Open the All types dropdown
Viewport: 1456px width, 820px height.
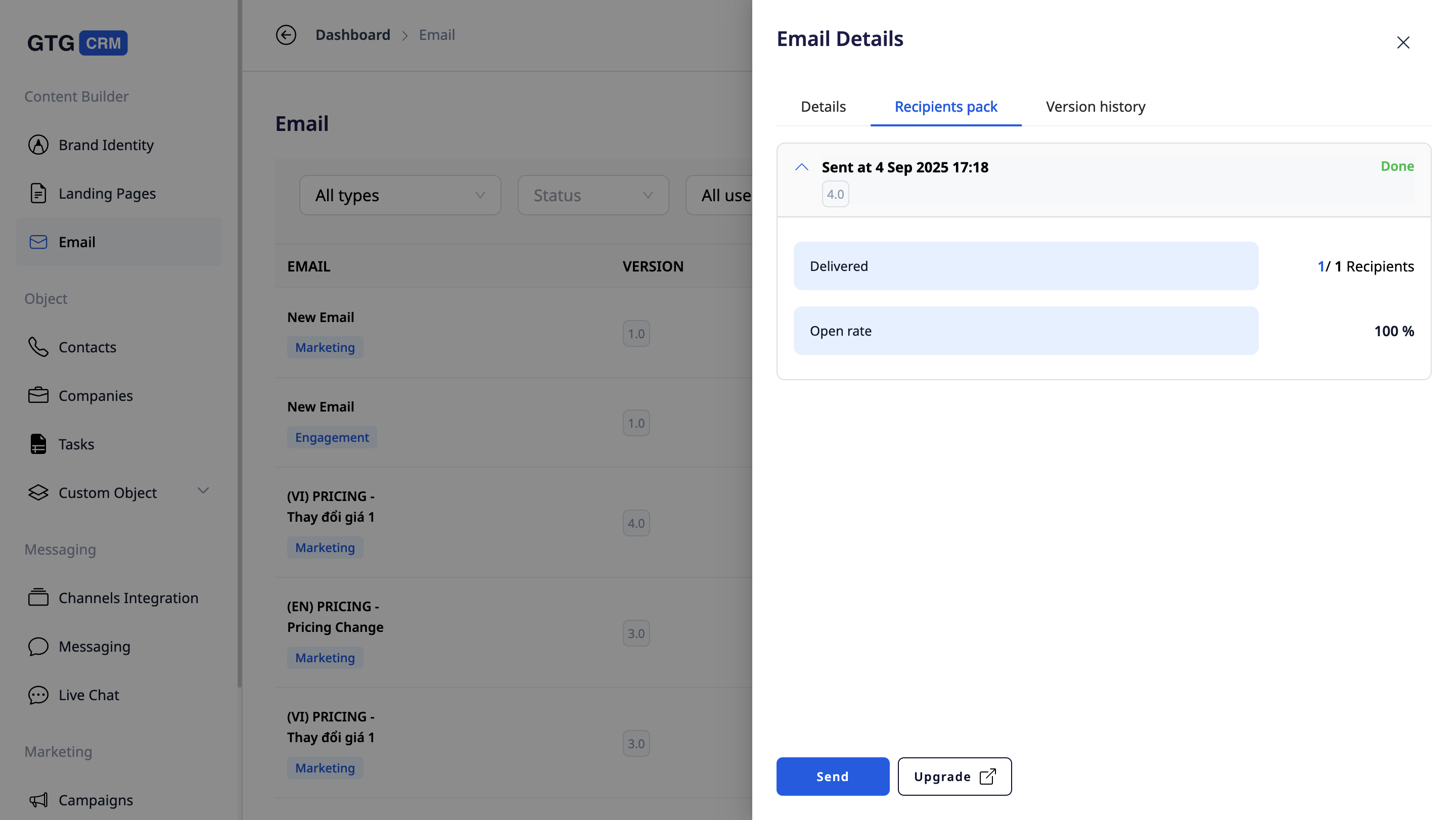coord(399,195)
